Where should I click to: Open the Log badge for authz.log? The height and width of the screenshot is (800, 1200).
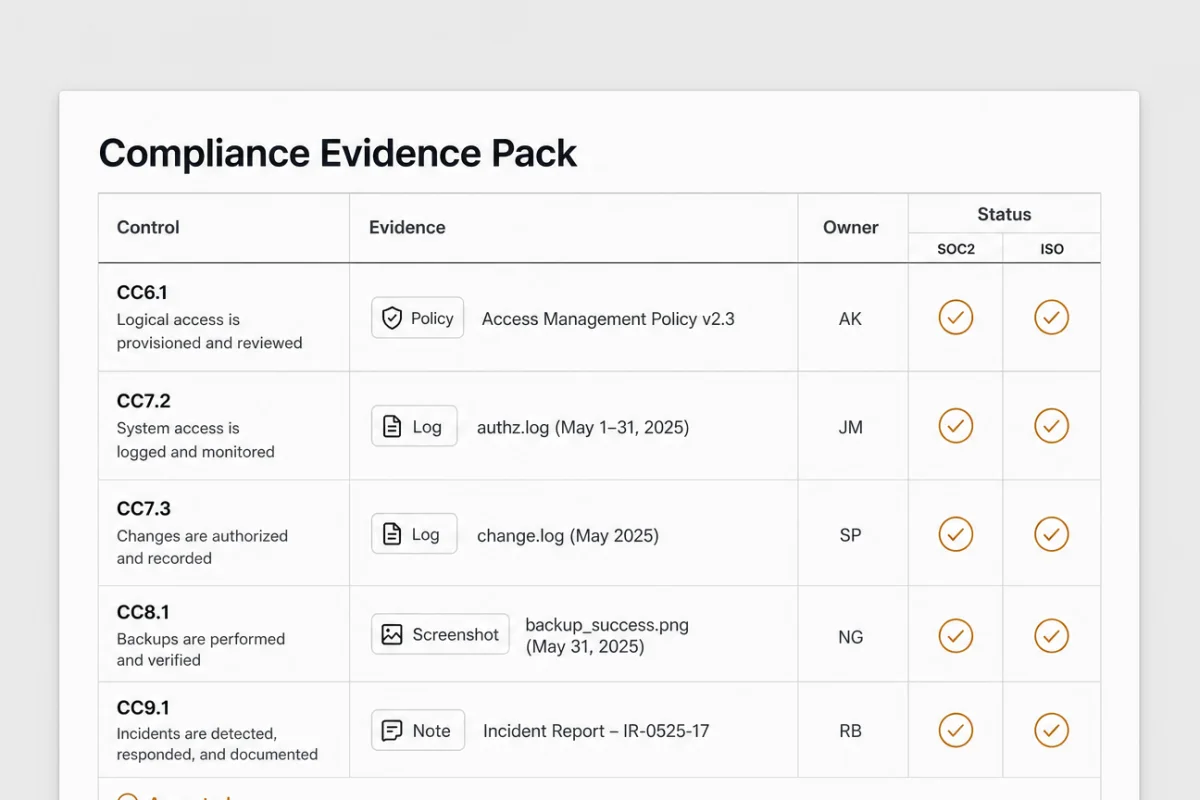click(414, 426)
